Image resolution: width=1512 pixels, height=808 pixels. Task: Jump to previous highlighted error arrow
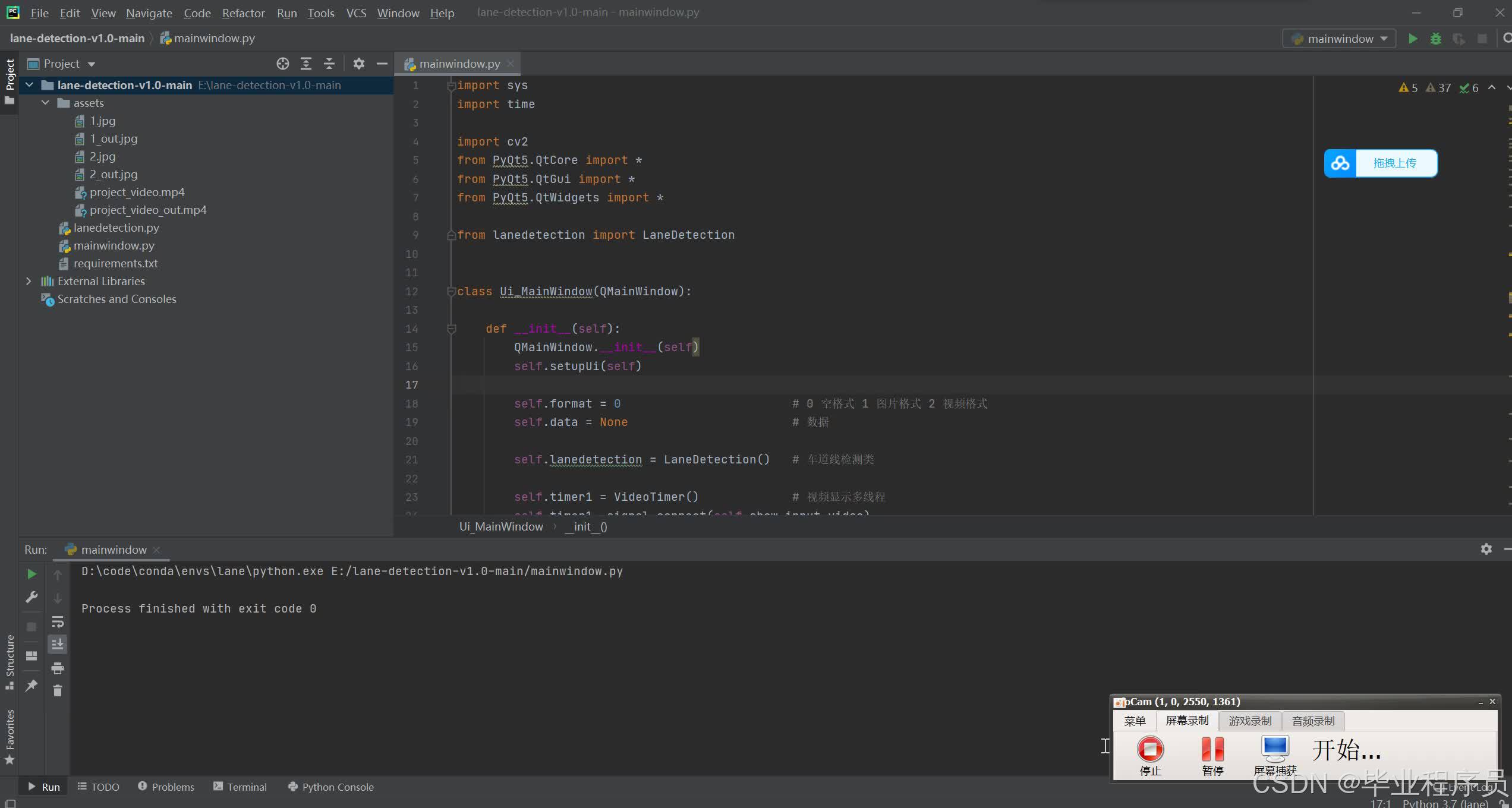tap(1492, 88)
